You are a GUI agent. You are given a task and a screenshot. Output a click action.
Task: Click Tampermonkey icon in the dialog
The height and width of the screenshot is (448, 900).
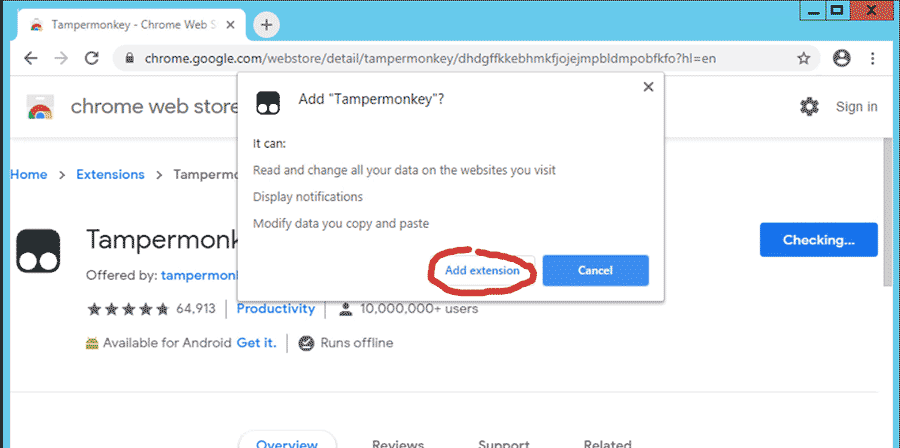(267, 103)
